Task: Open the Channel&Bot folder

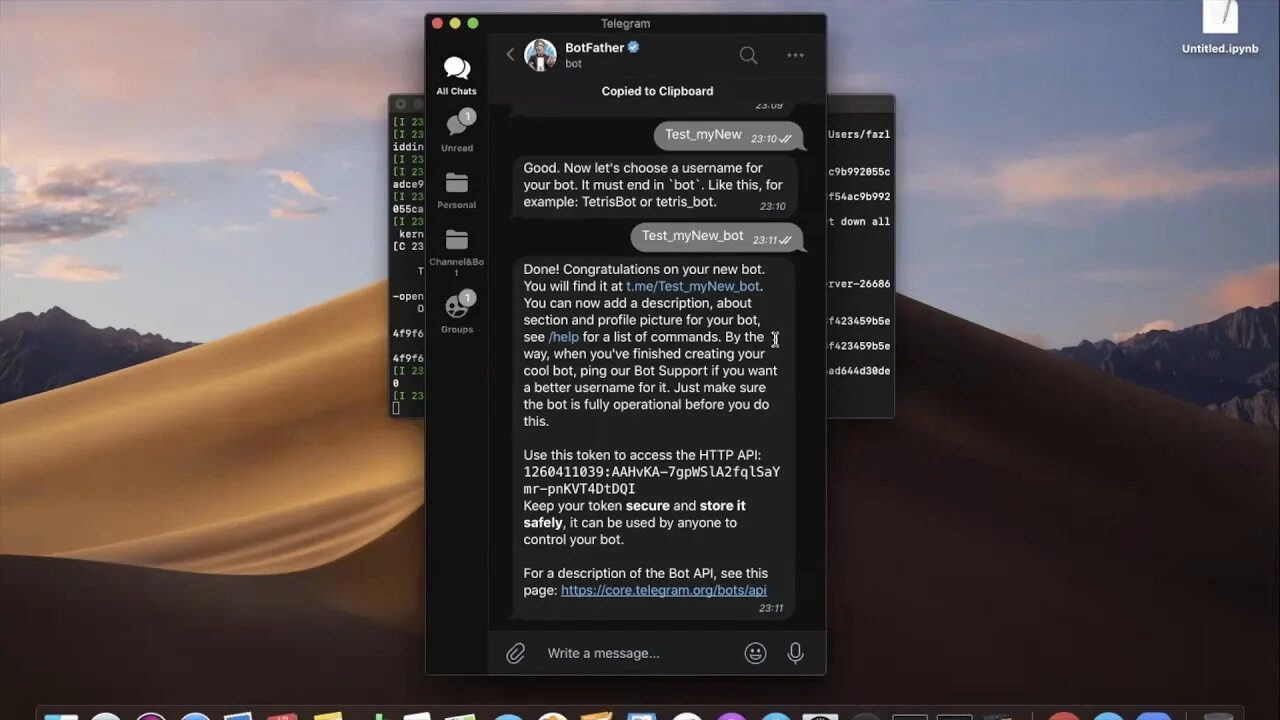Action: [x=457, y=252]
